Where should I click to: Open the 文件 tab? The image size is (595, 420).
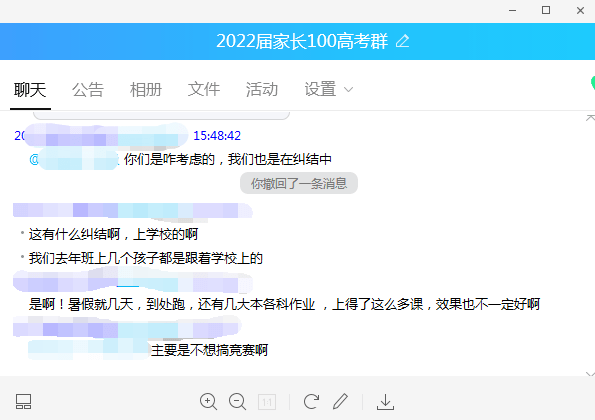[204, 90]
